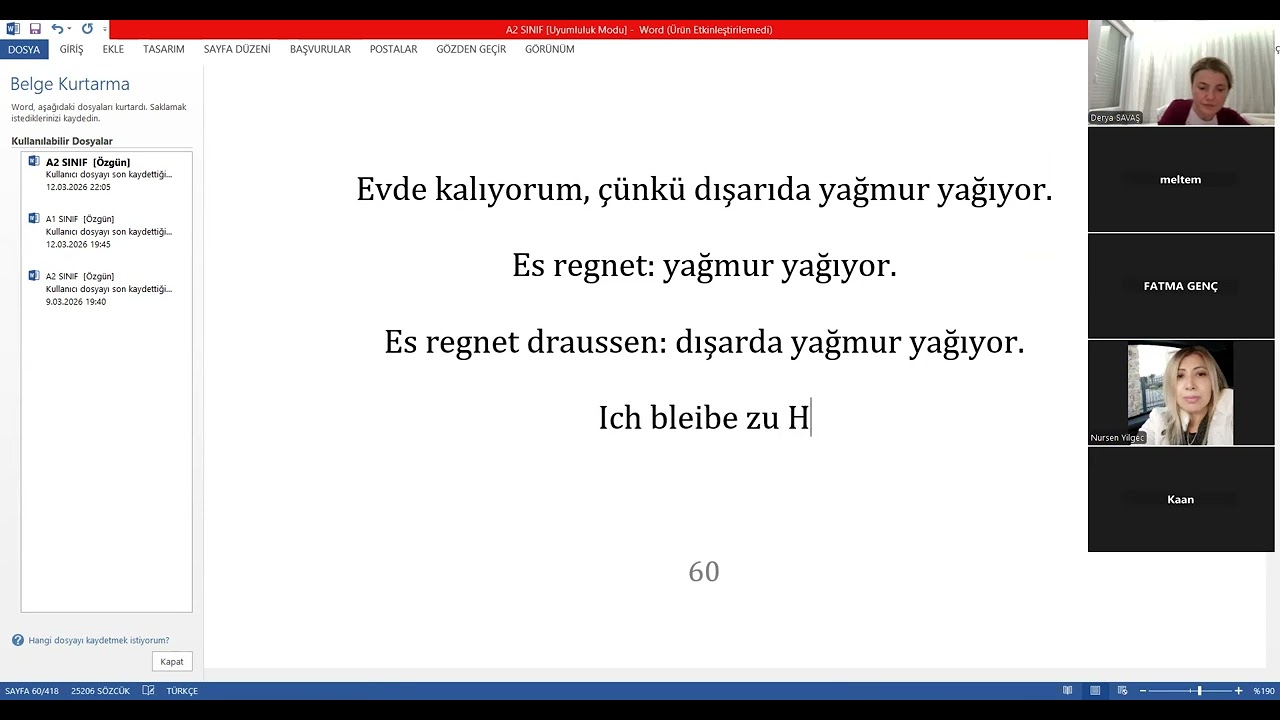
Task: Click the sentence 'Es regnet: yağmur yağıyor.'
Action: [704, 266]
